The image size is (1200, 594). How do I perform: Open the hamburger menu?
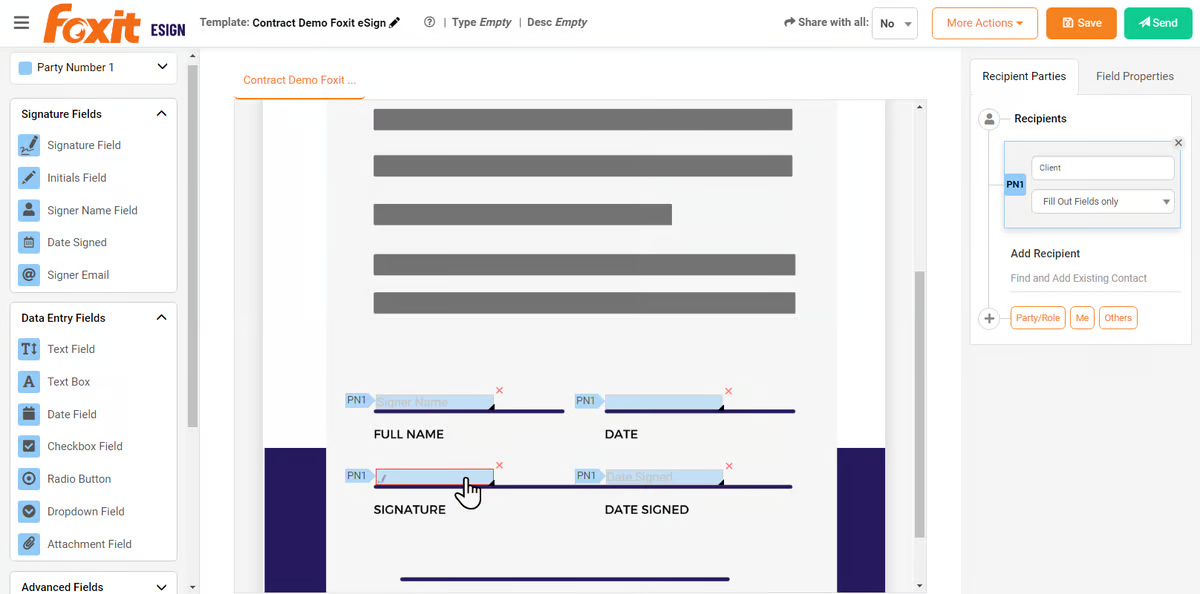[x=21, y=23]
